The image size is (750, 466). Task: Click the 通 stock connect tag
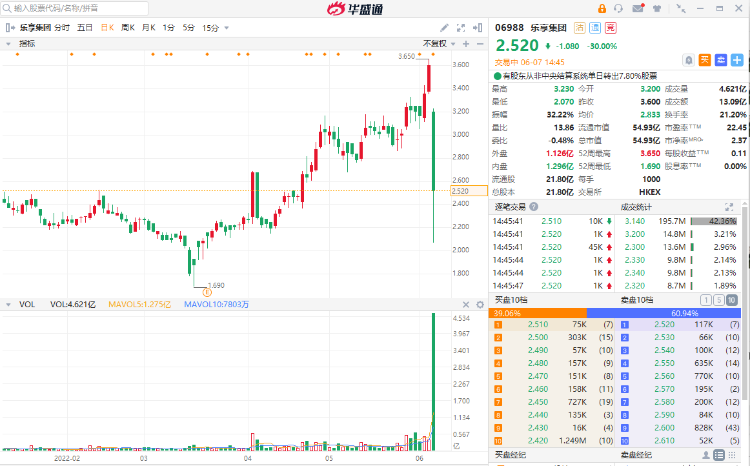(595, 28)
